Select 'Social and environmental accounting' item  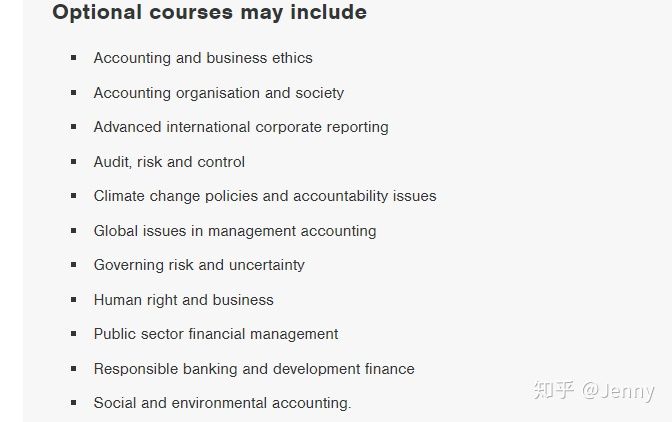point(222,403)
